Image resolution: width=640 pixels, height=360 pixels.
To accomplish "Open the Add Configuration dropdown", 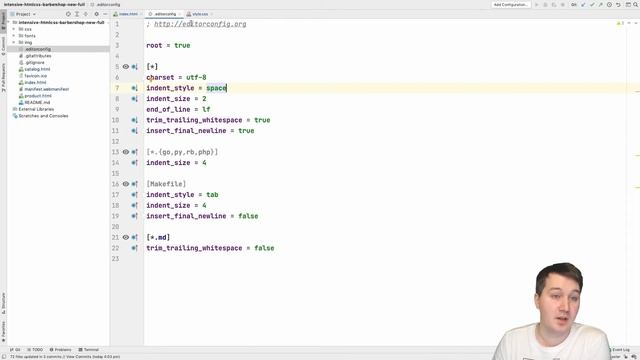I will coord(510,4).
